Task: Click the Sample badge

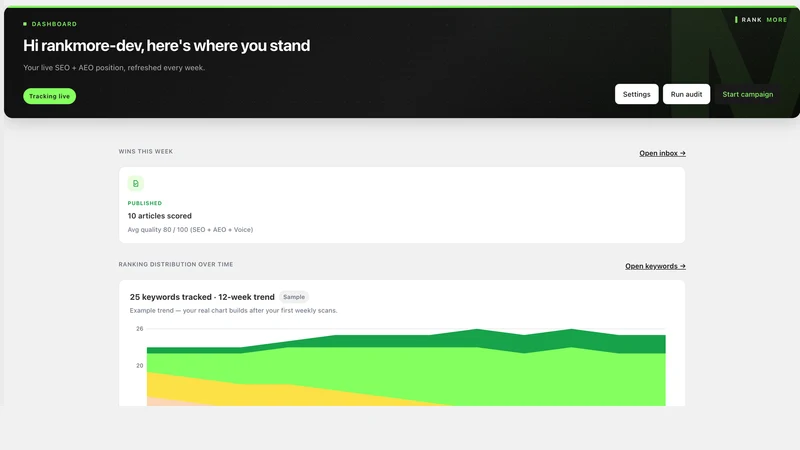Action: [294, 297]
